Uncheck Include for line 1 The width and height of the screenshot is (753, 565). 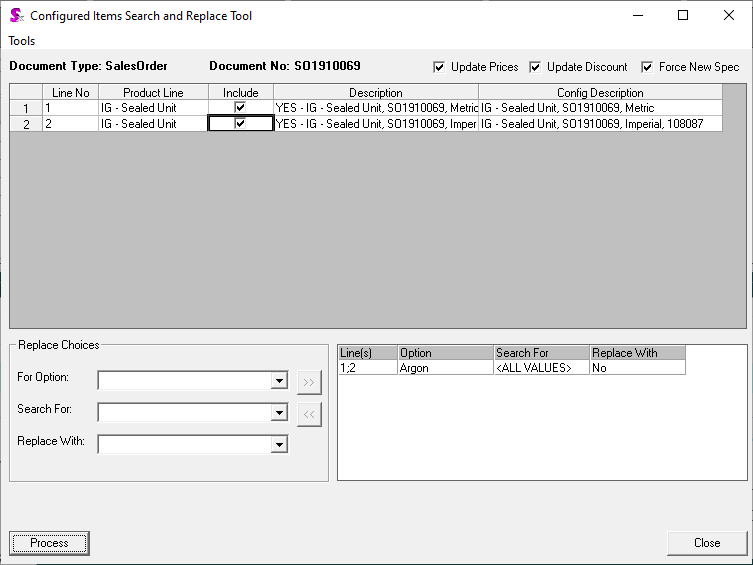coord(240,107)
